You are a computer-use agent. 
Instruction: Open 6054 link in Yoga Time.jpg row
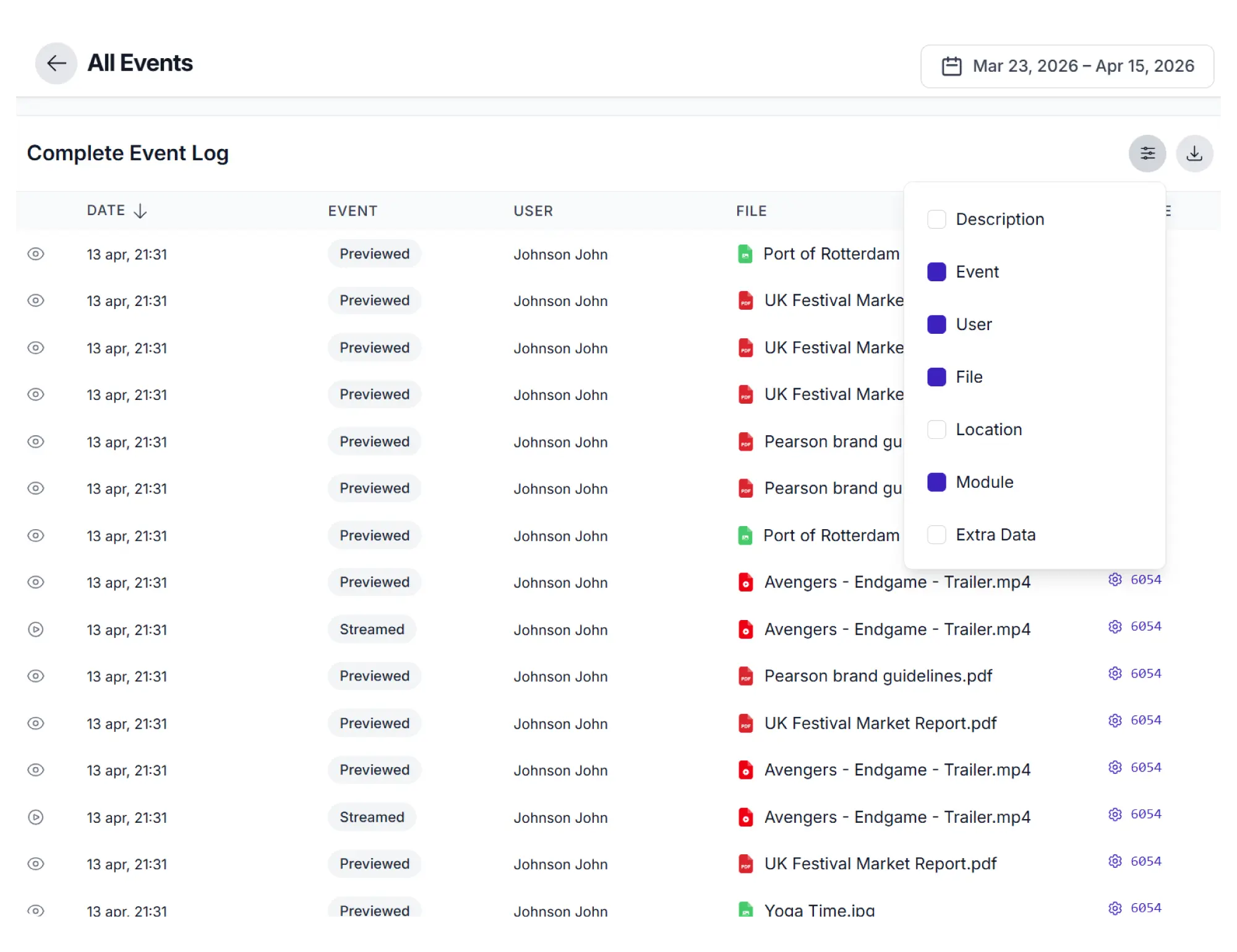click(1146, 908)
